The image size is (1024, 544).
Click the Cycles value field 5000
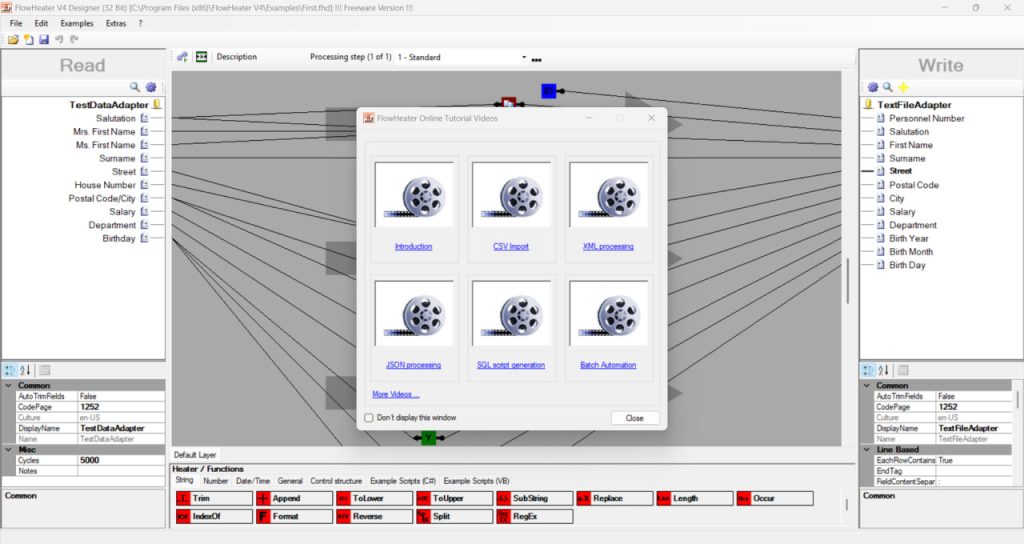coord(121,460)
